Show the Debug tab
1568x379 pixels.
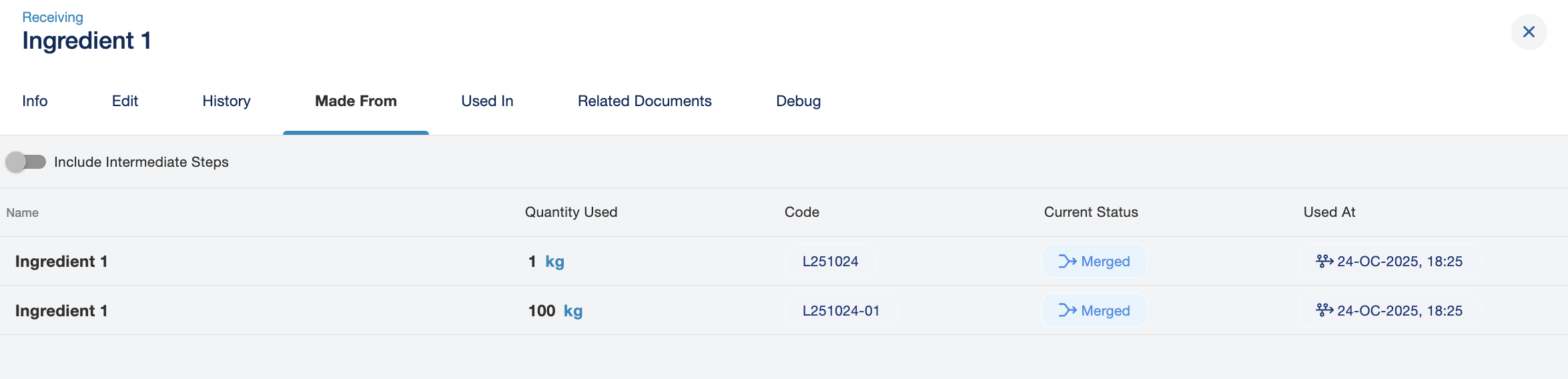798,101
